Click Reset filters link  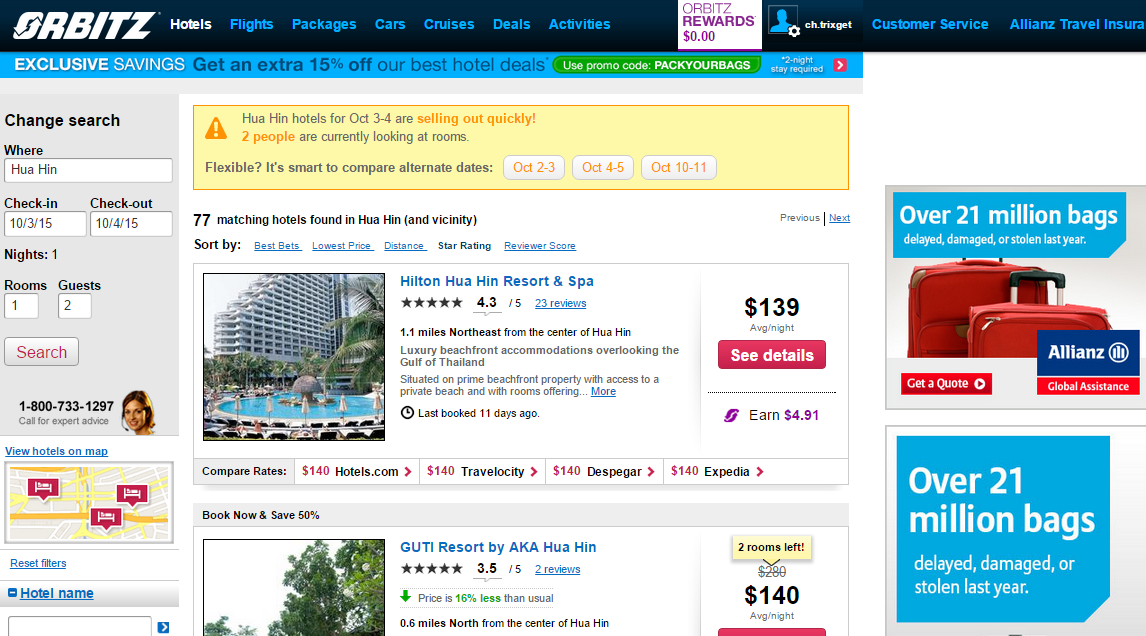[38, 563]
